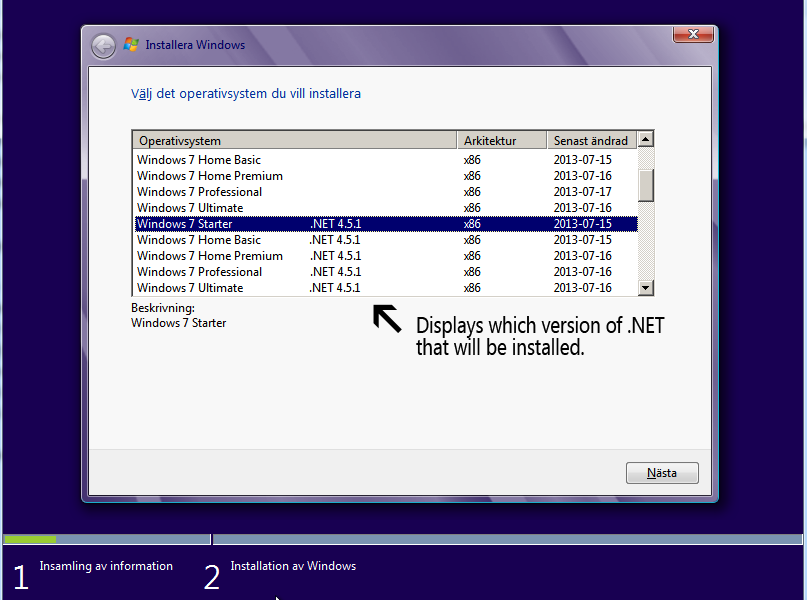Viewport: 807px width, 600px height.
Task: Click the Windows 7 Starter description text
Action: (x=179, y=323)
